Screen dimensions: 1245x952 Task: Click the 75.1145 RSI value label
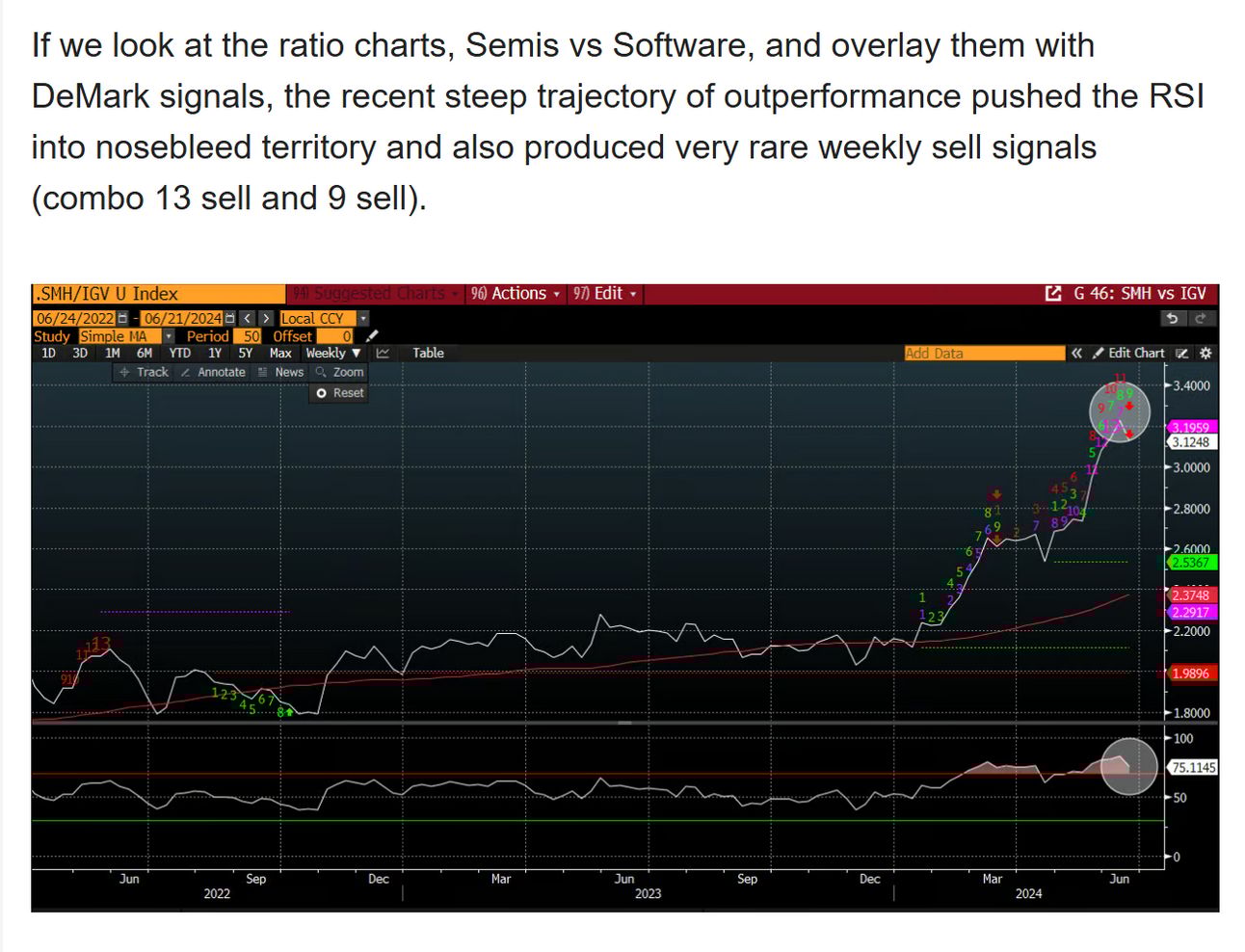(1193, 768)
